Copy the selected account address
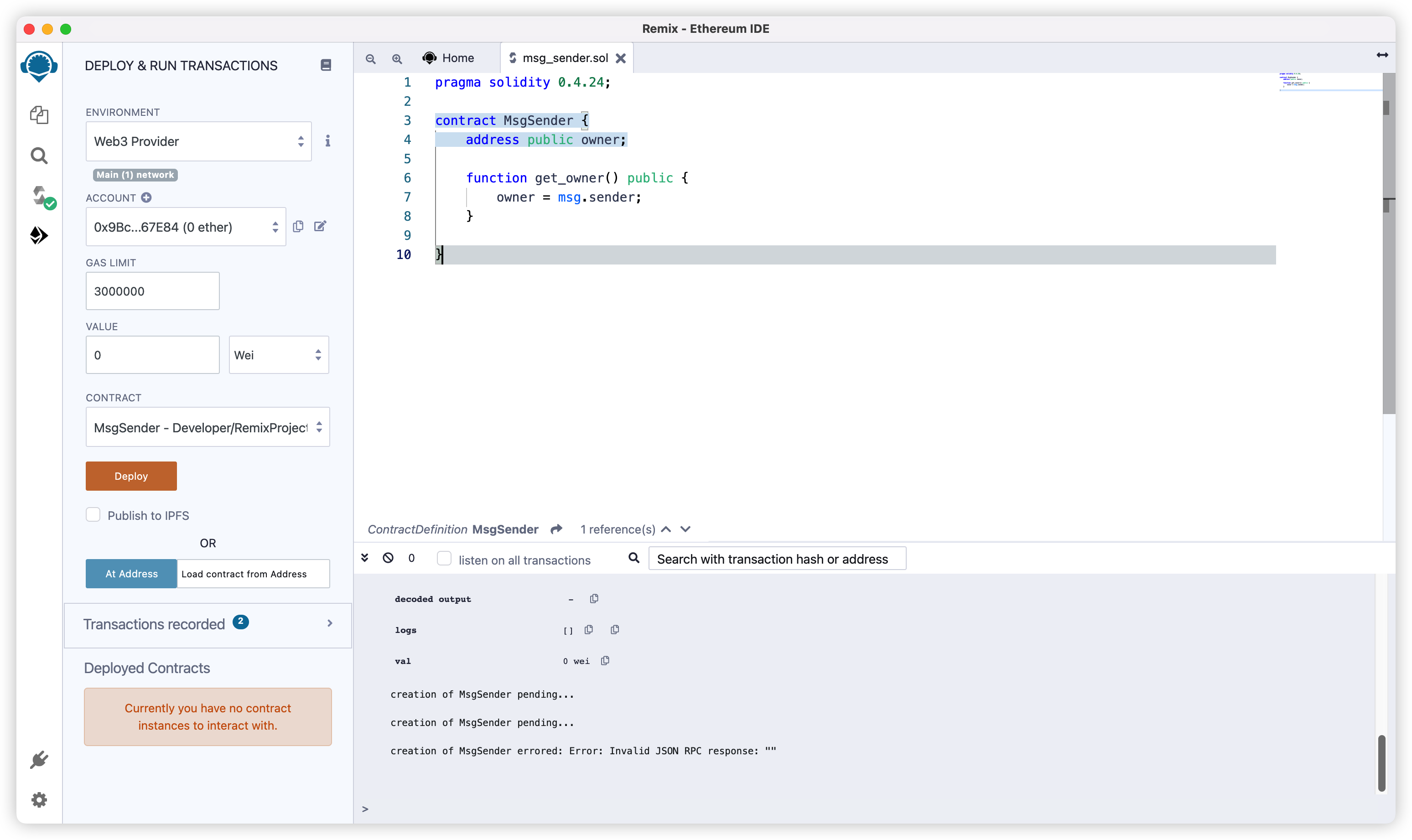The image size is (1412, 840). coord(298,226)
